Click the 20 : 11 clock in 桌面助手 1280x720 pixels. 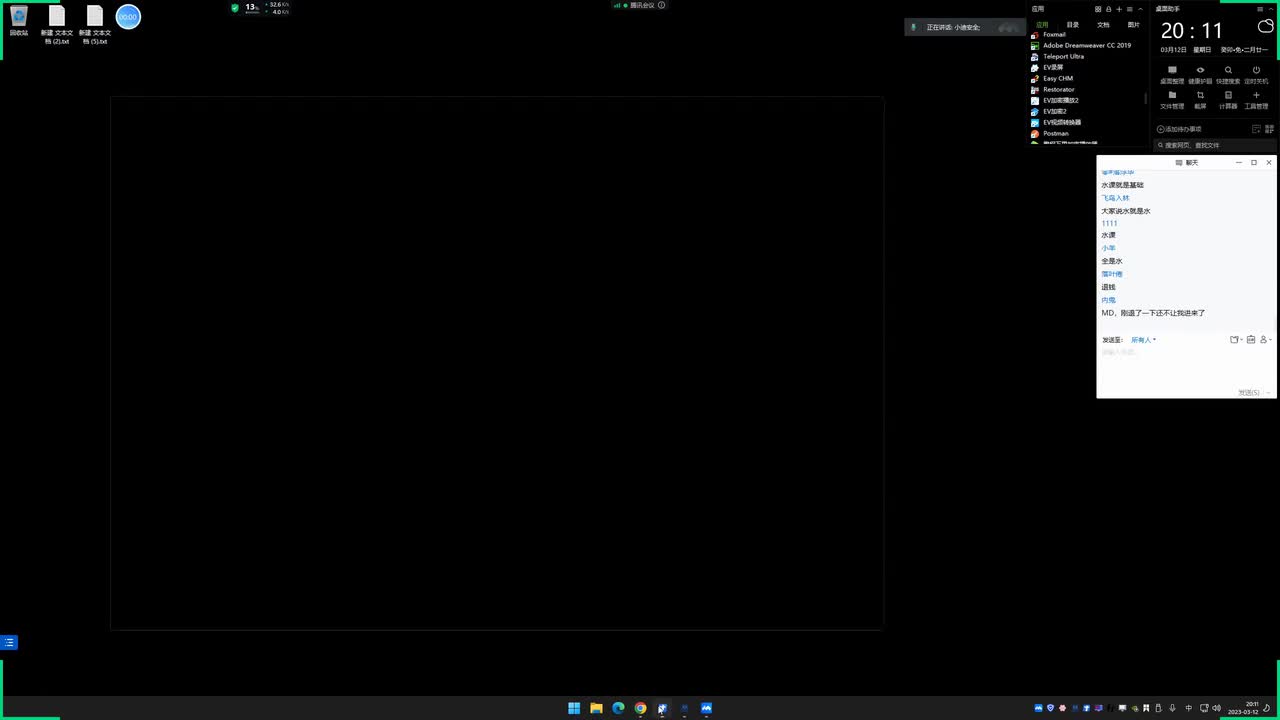click(x=1192, y=31)
